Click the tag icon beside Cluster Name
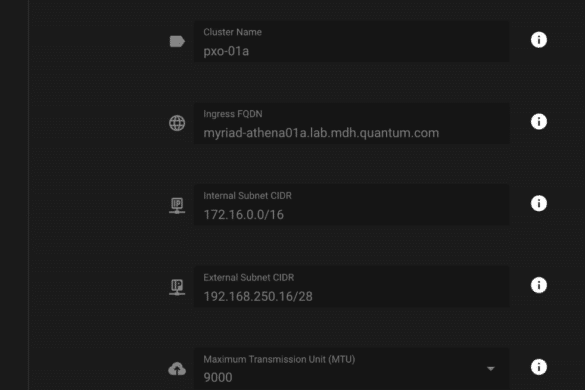The width and height of the screenshot is (585, 390). (177, 41)
